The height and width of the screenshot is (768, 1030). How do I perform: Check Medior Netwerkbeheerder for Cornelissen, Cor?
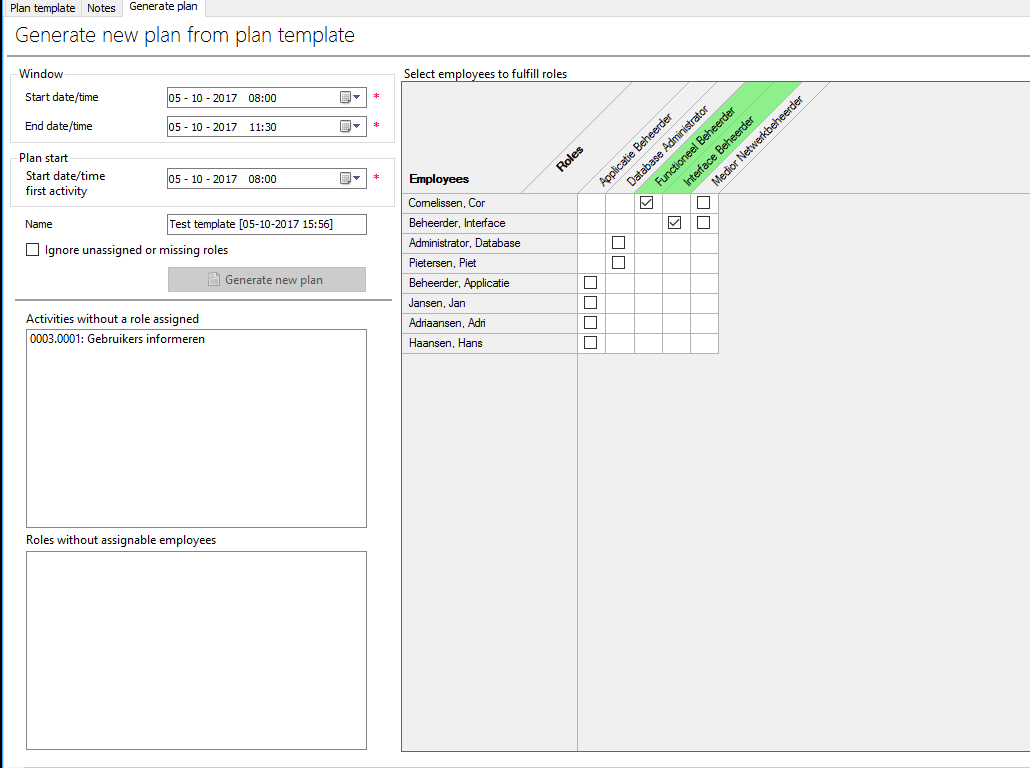coord(703,203)
